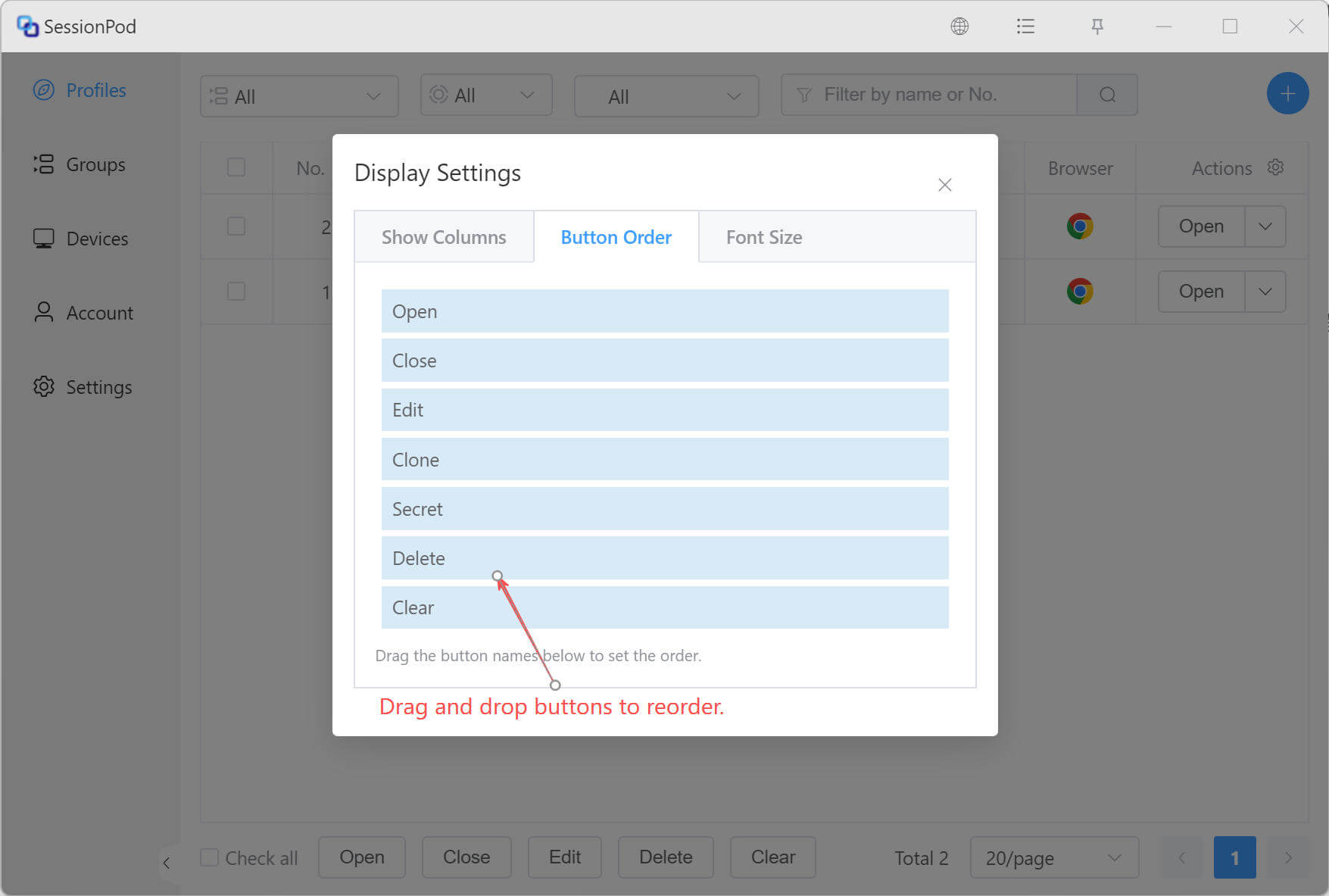The image size is (1329, 896).
Task: Click the Actions column header
Action: (1221, 168)
